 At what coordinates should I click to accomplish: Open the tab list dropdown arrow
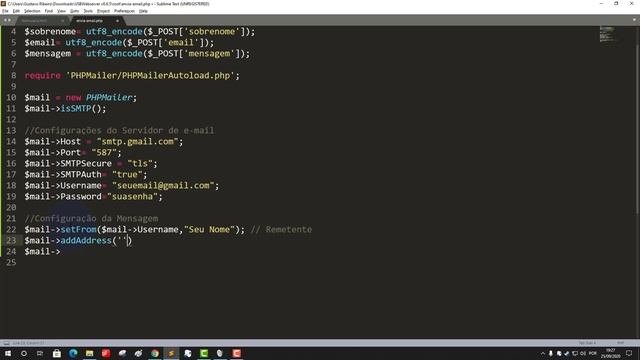pos(635,20)
